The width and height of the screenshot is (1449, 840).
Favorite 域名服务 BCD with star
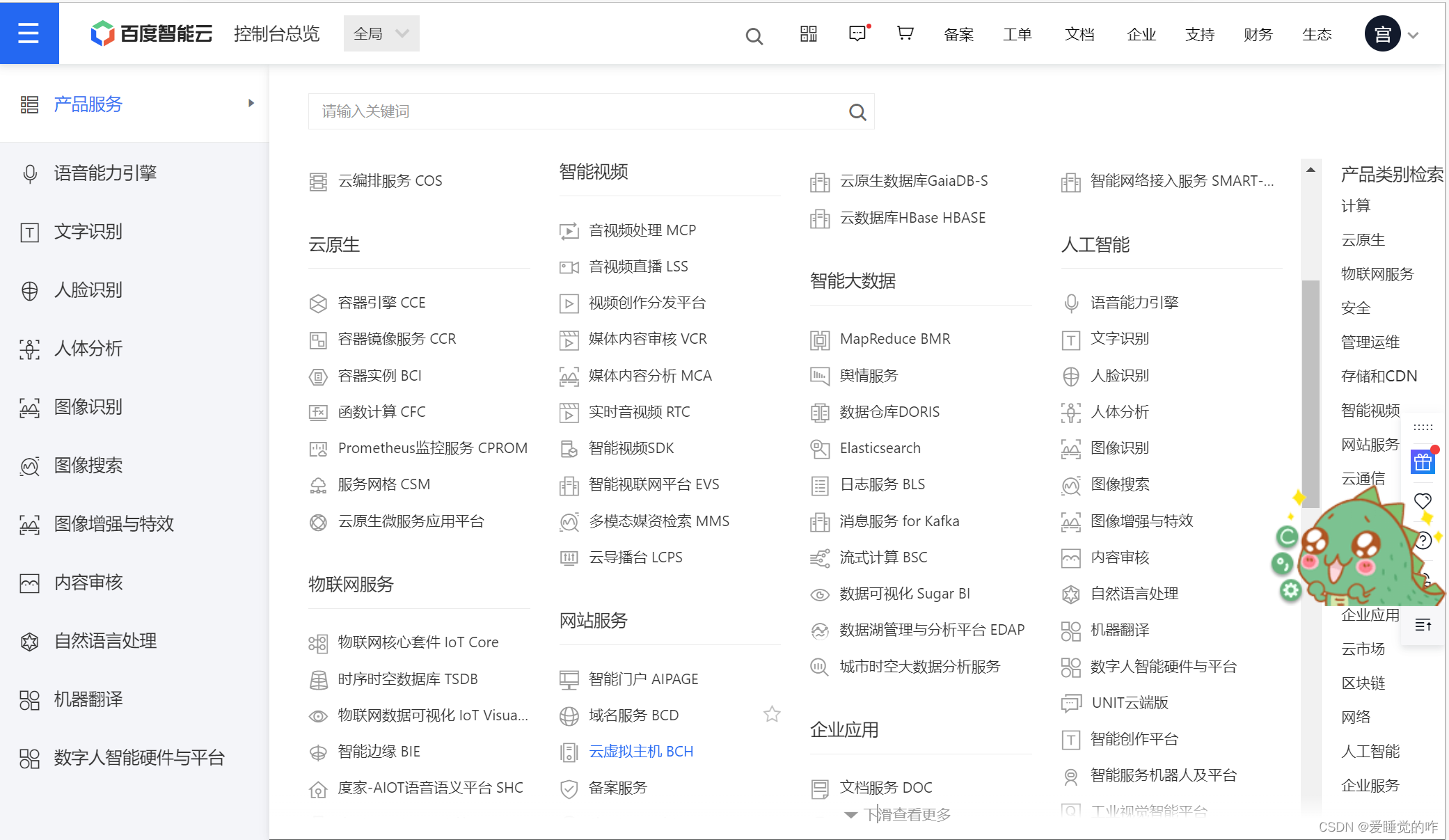771,714
